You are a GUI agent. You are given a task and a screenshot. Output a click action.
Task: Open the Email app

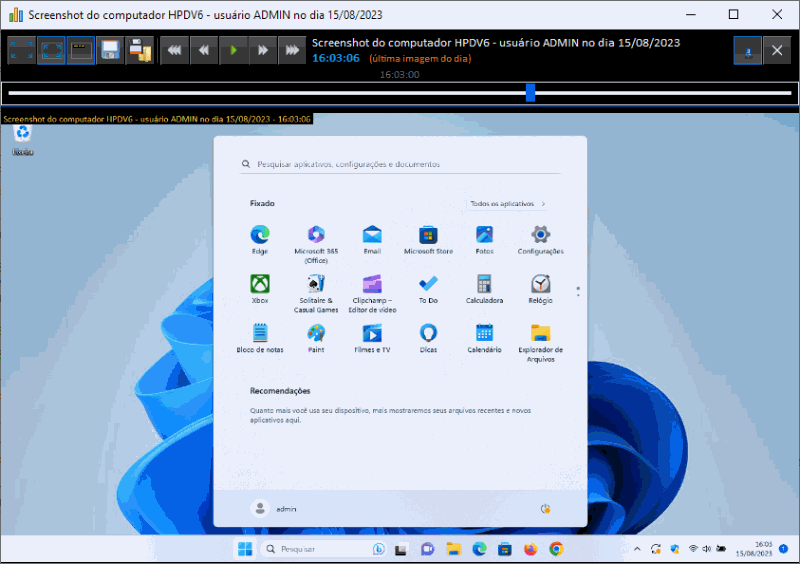[372, 240]
